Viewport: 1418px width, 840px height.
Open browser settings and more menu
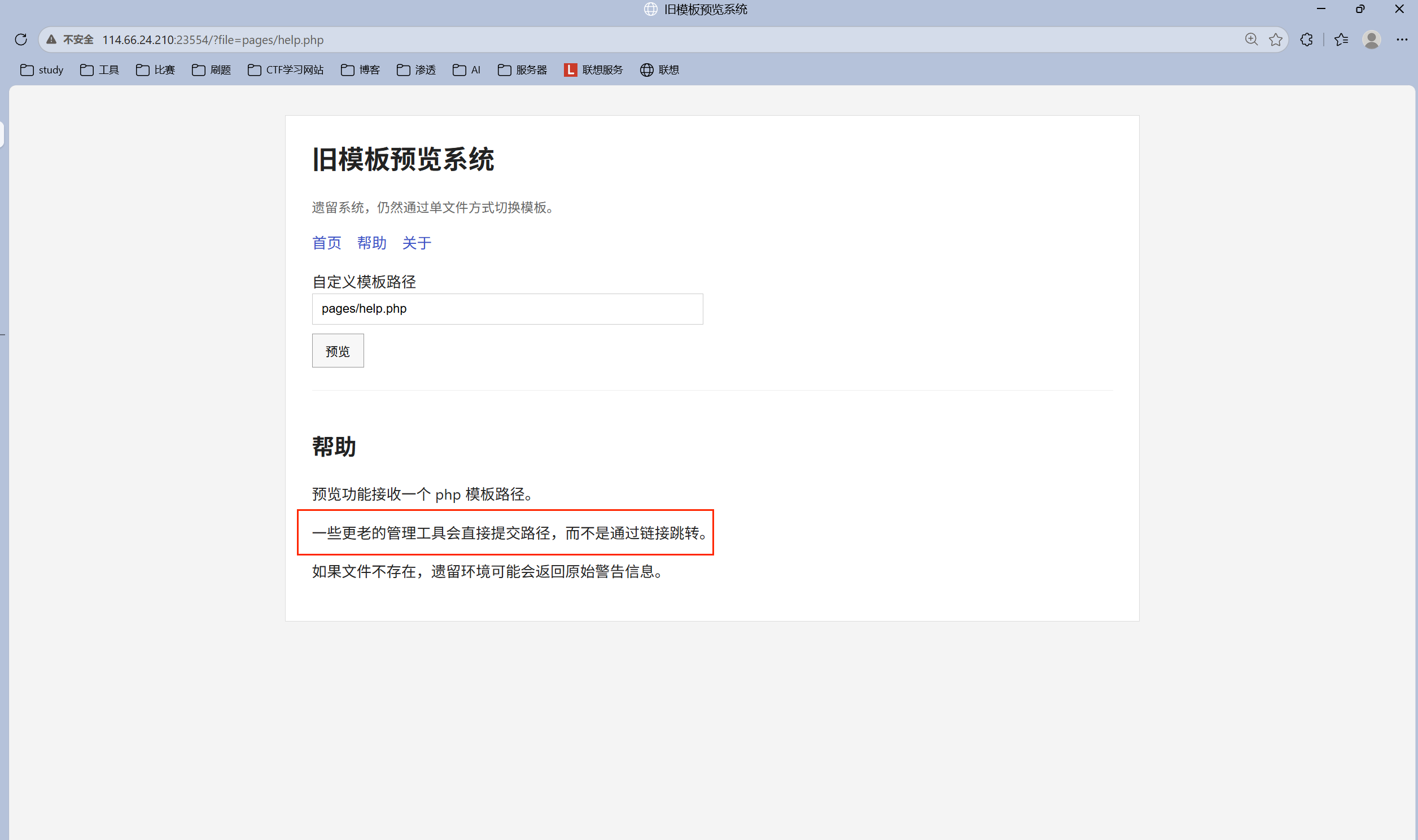point(1402,40)
